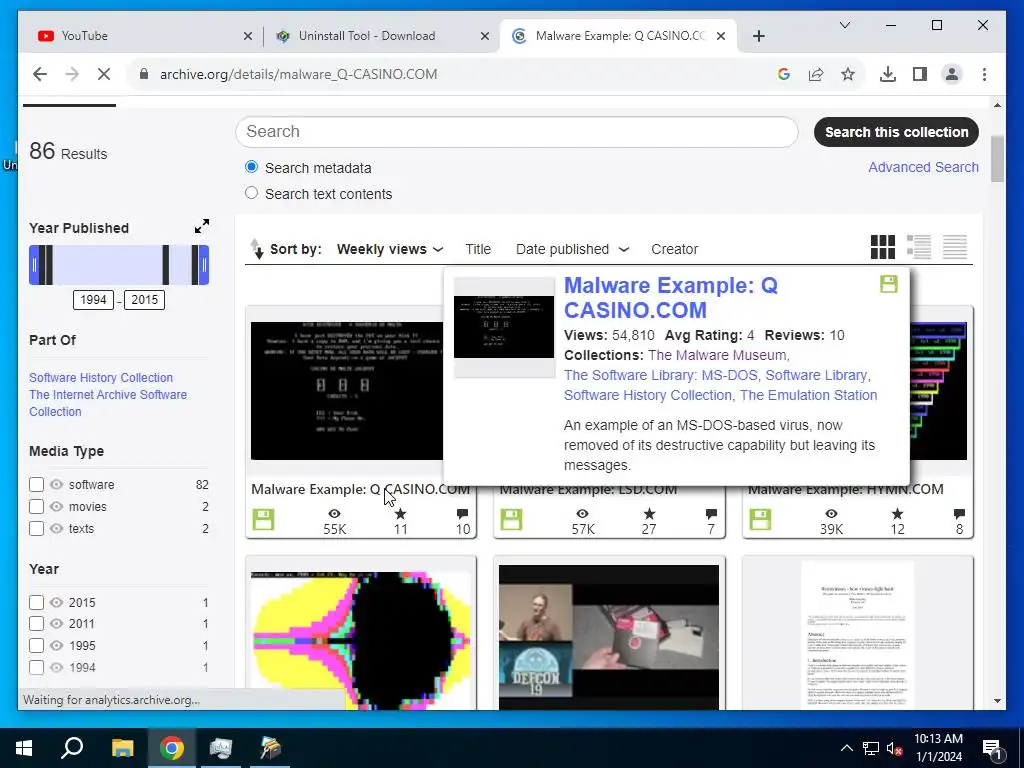Open File Explorer from taskbar
Screen dimensions: 1024x768
click(x=122, y=748)
